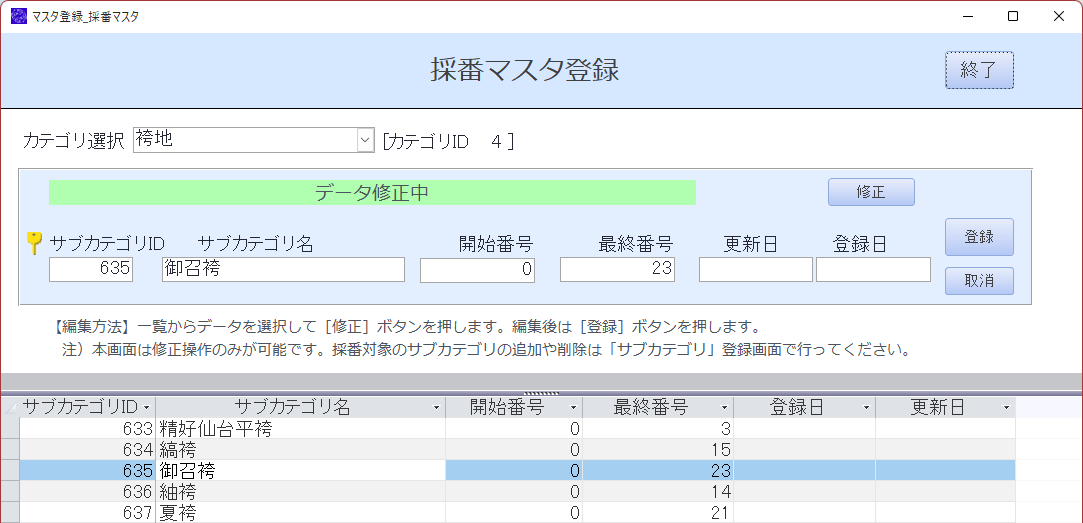1083x523 pixels.
Task: Expand the 開始番号 column filter dropdown
Action: coord(573,408)
